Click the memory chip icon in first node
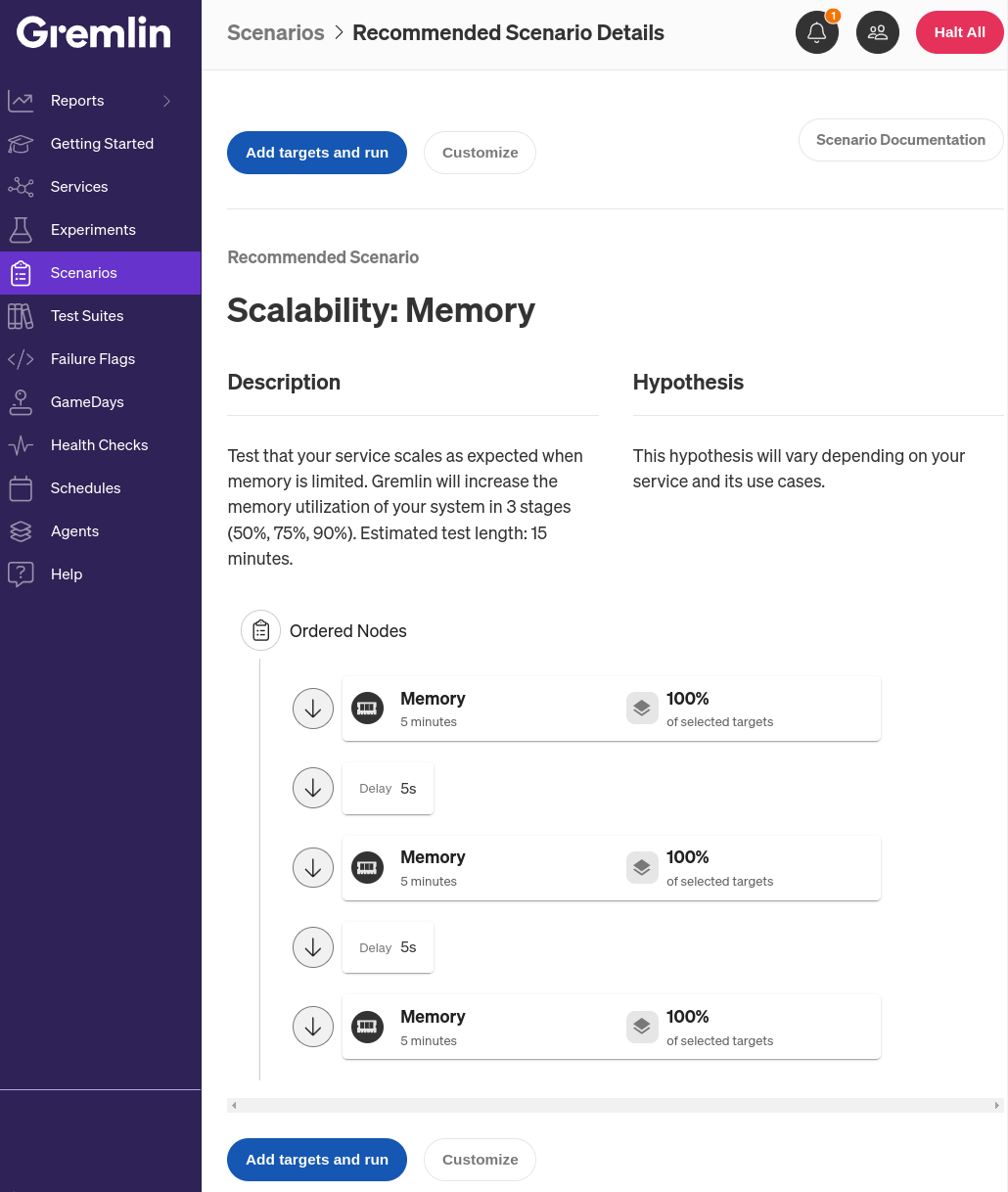This screenshot has width=1008, height=1192. click(367, 709)
